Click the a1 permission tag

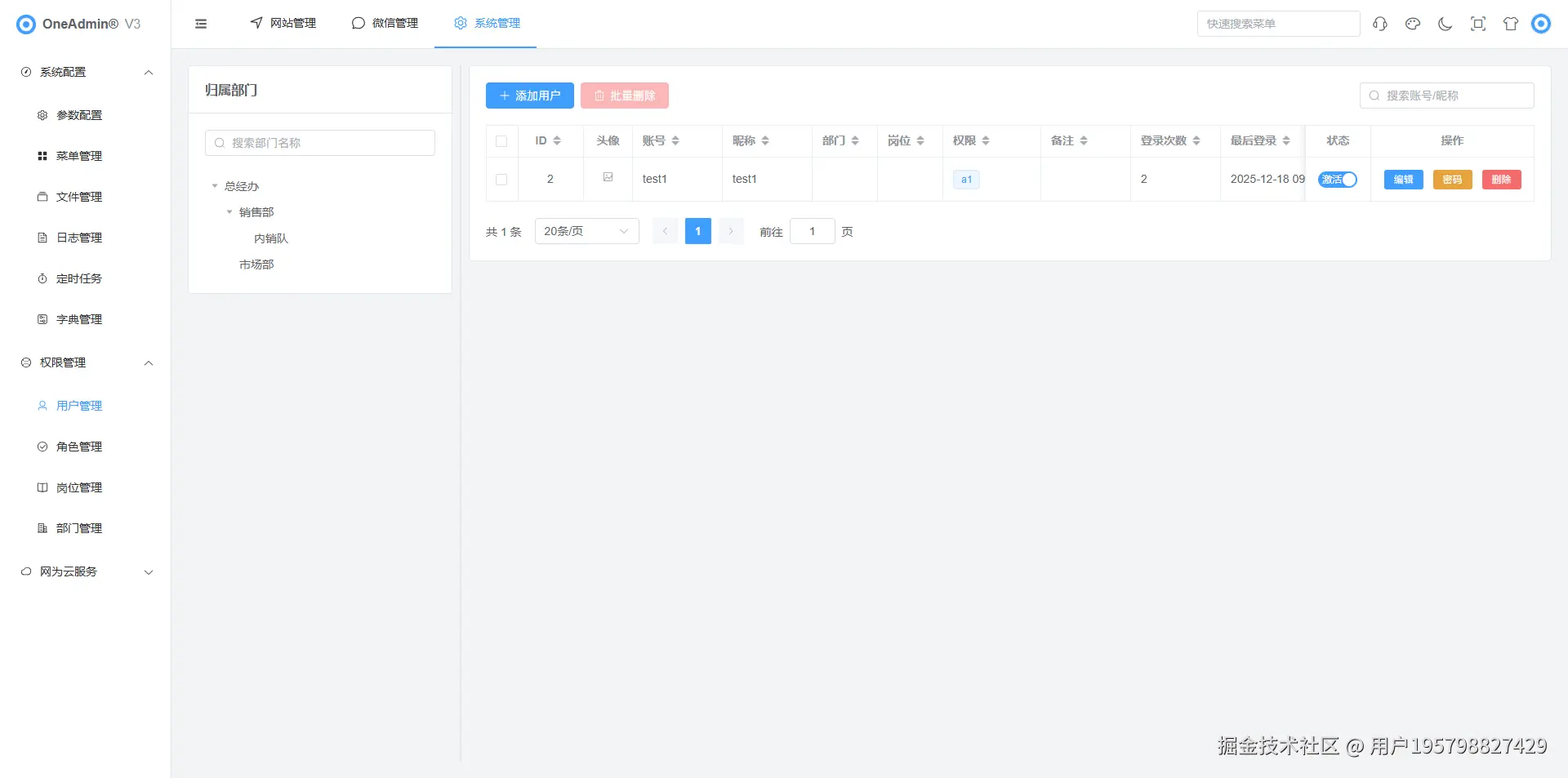click(966, 180)
